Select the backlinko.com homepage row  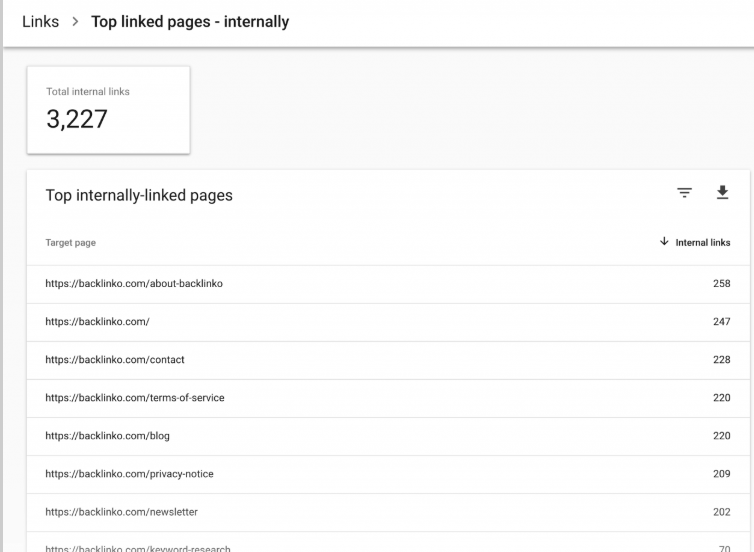tap(388, 322)
